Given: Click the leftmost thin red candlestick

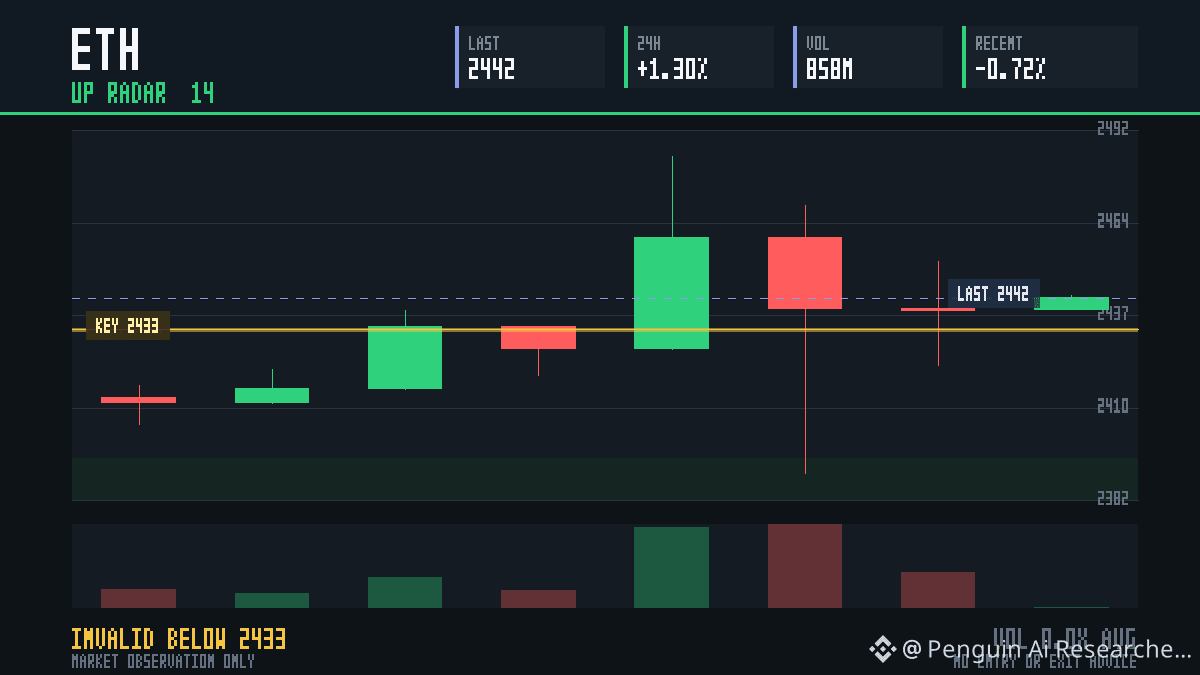Looking at the screenshot, I should [x=138, y=400].
